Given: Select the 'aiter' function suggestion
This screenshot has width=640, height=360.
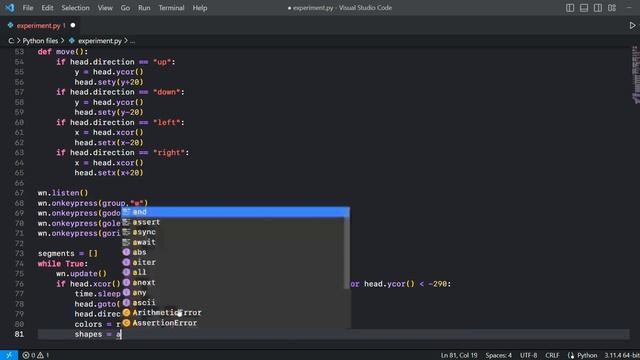Looking at the screenshot, I should click(233, 262).
